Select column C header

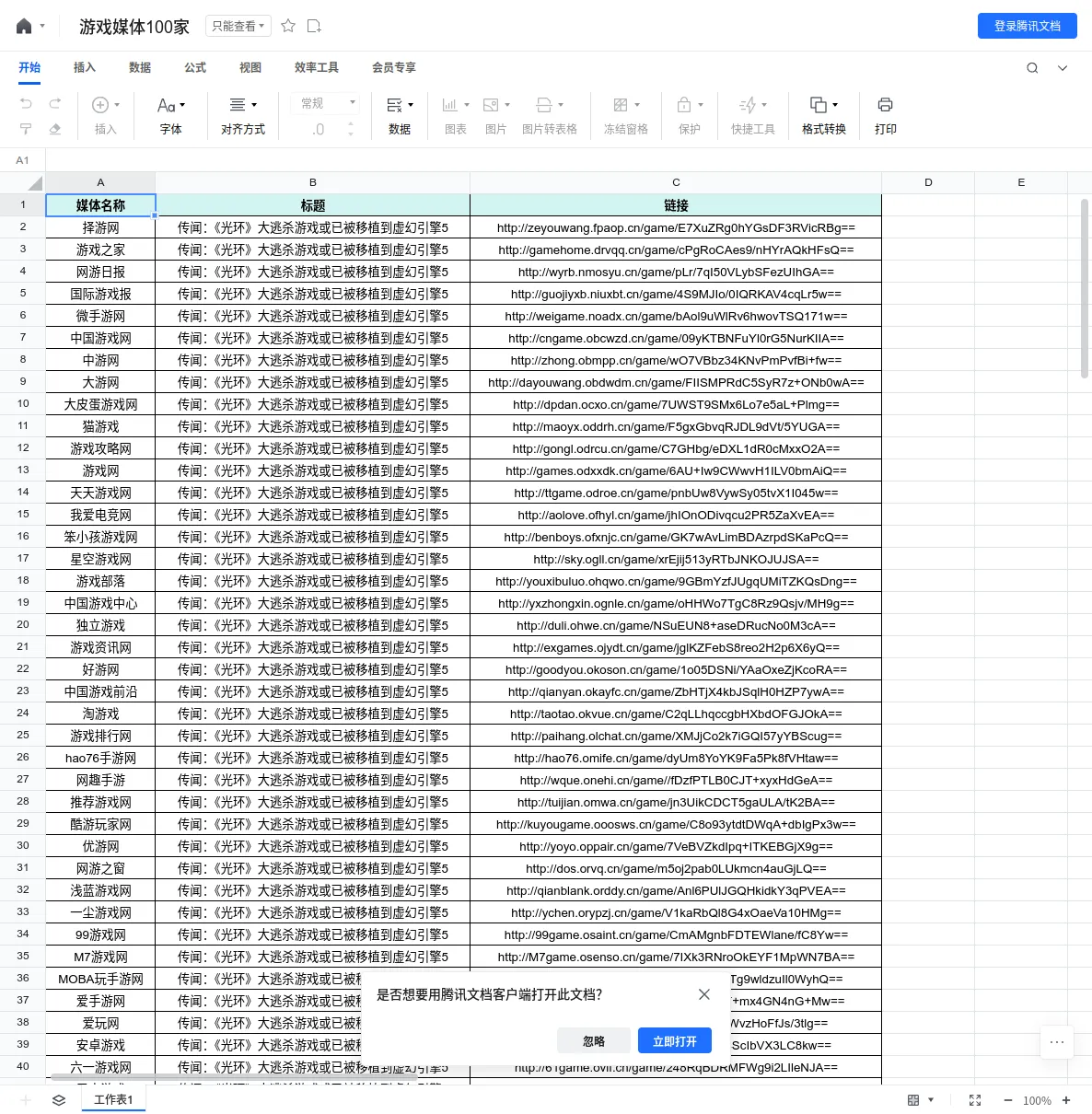coord(676,182)
